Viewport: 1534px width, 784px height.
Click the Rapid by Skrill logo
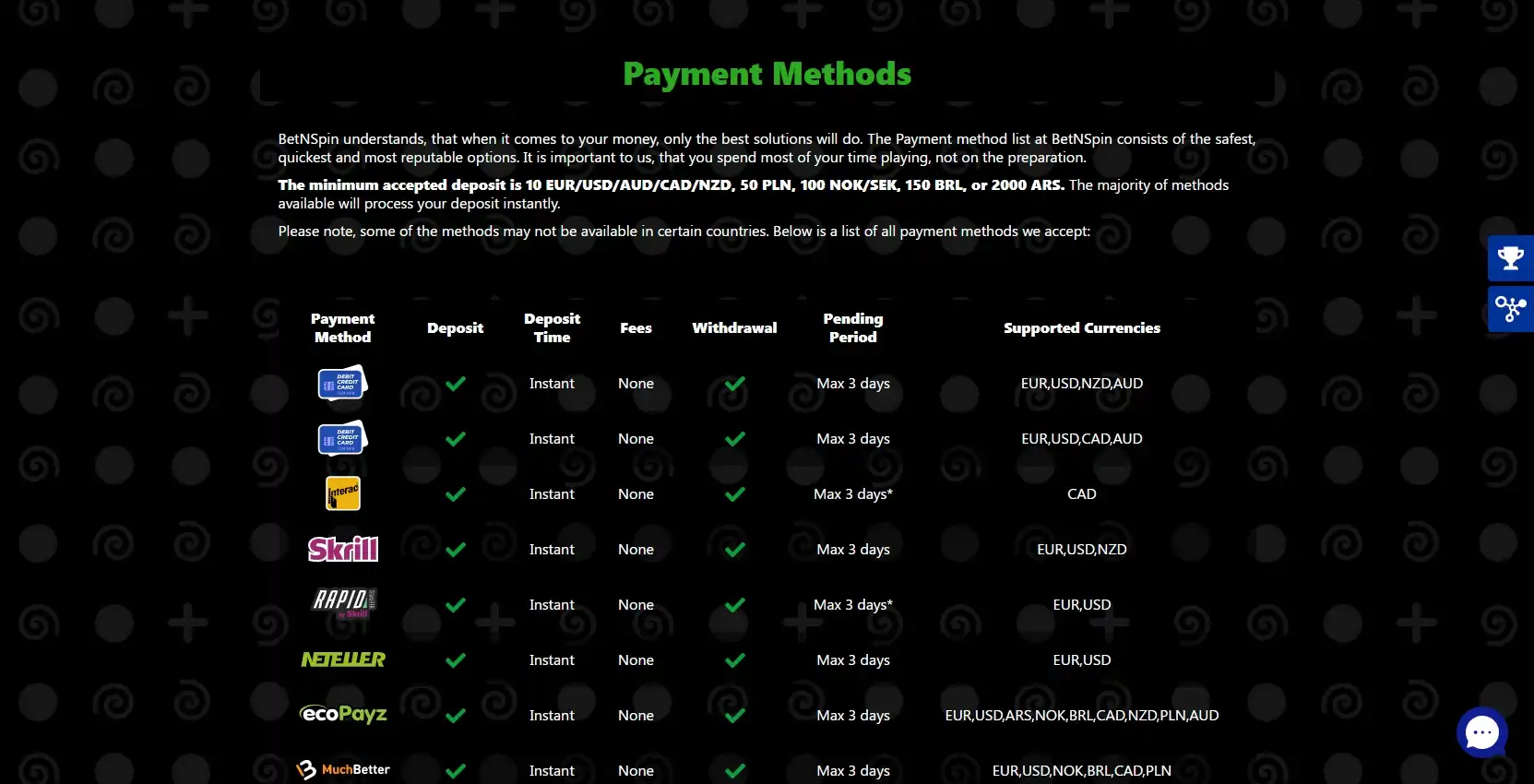[343, 602]
